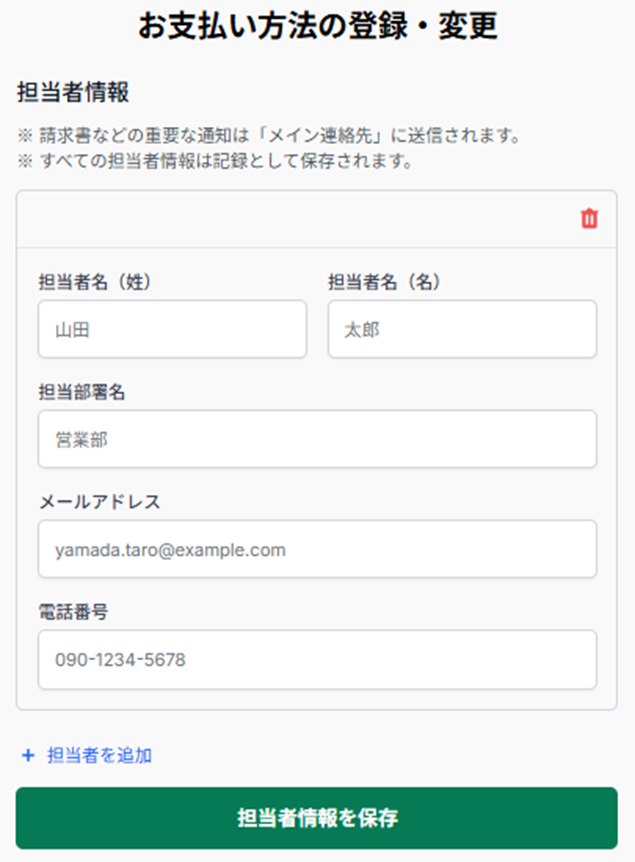Click the note about 記録として保存
Viewport: 635px width, 862px height.
[216, 160]
